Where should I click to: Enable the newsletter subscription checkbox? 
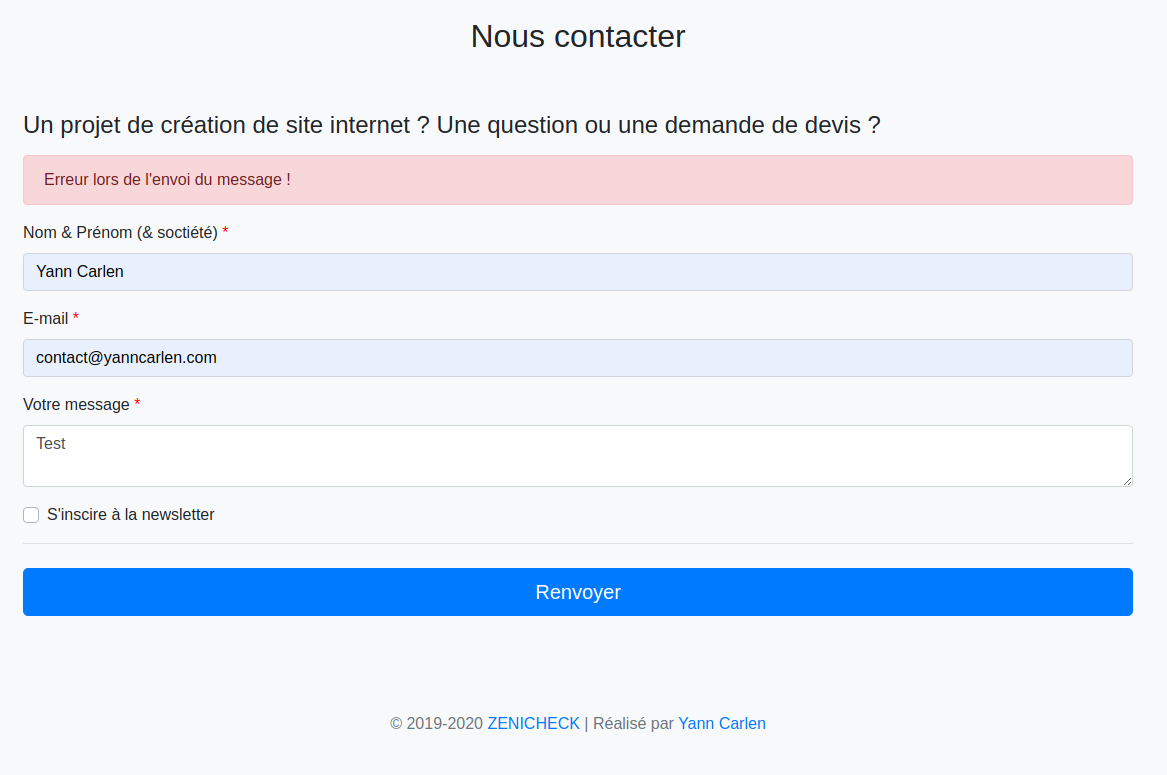31,515
